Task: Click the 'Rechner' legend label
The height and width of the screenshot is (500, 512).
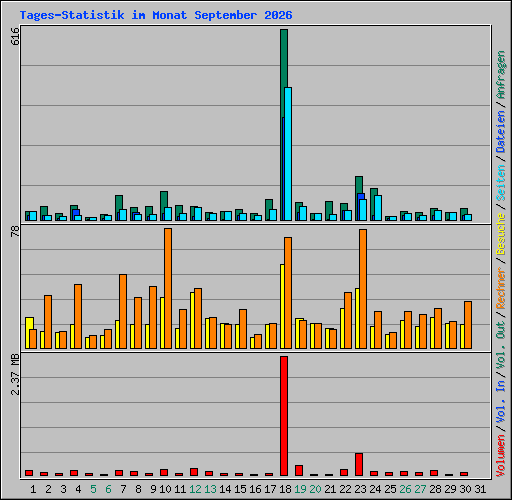Action: [501, 288]
